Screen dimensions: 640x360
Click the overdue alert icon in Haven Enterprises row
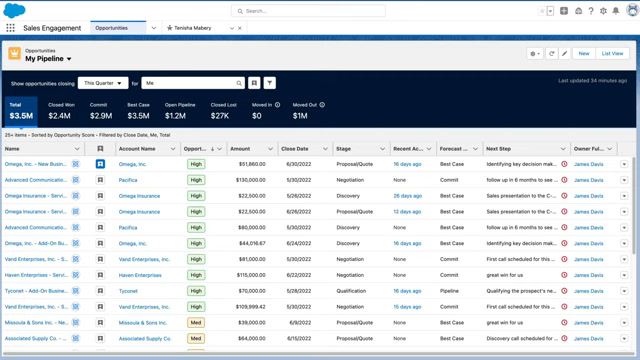point(564,275)
